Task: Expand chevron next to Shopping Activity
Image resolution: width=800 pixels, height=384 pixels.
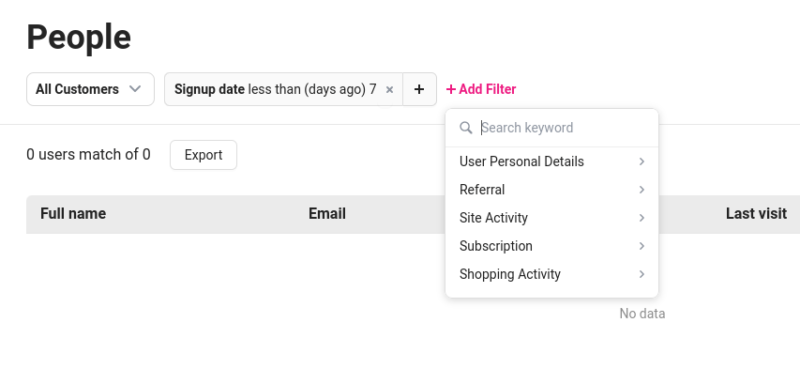Action: (642, 274)
